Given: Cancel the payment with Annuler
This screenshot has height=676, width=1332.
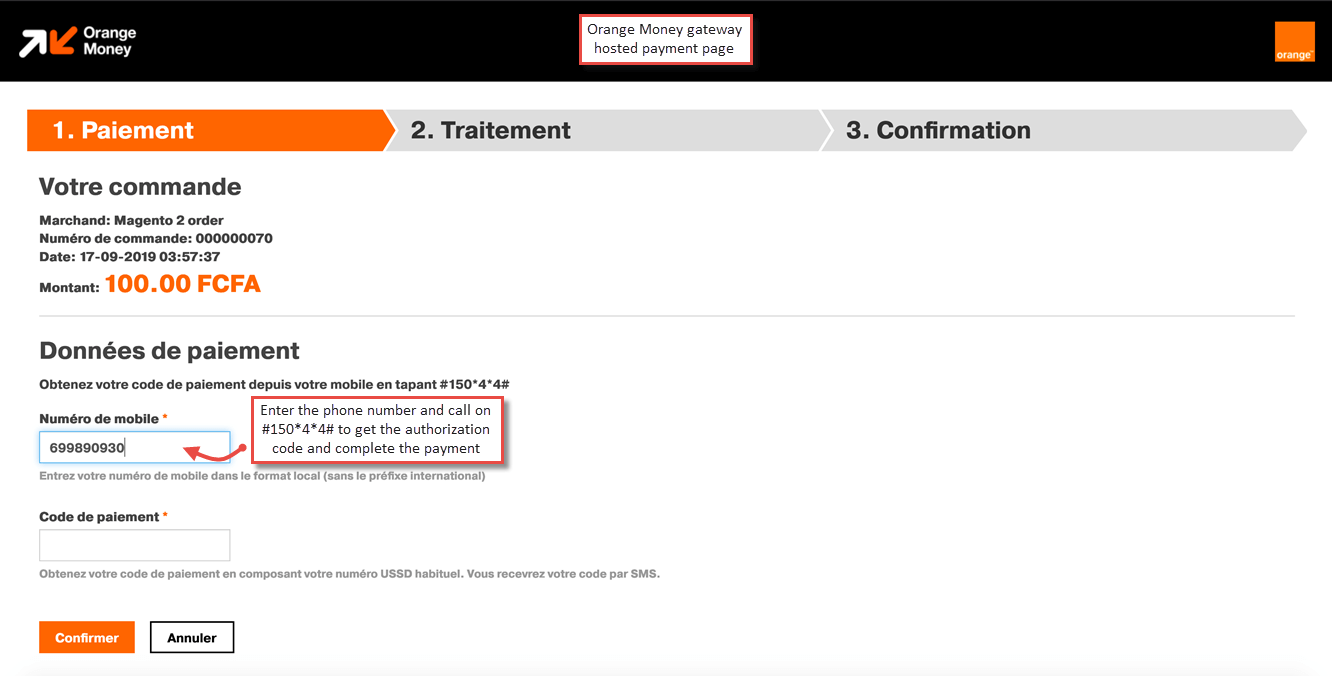Looking at the screenshot, I should click(192, 637).
